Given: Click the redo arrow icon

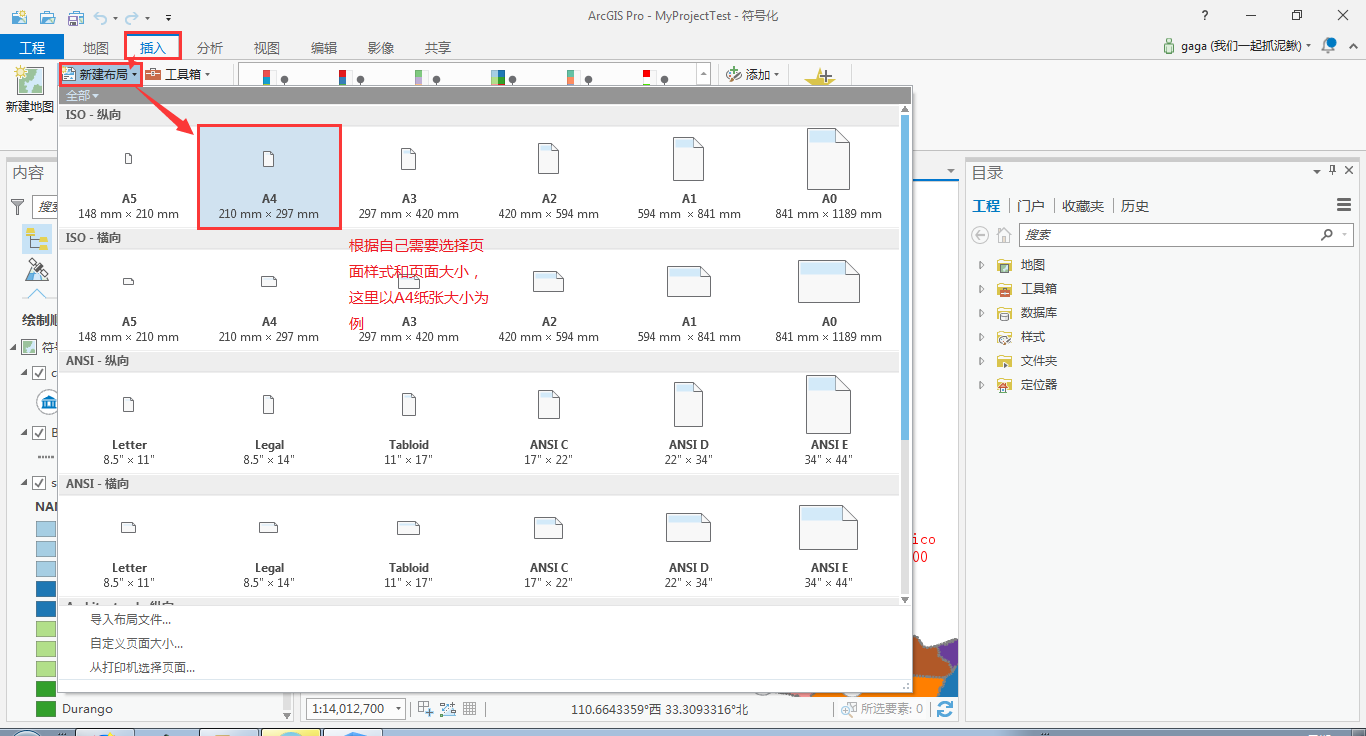Looking at the screenshot, I should [x=131, y=18].
